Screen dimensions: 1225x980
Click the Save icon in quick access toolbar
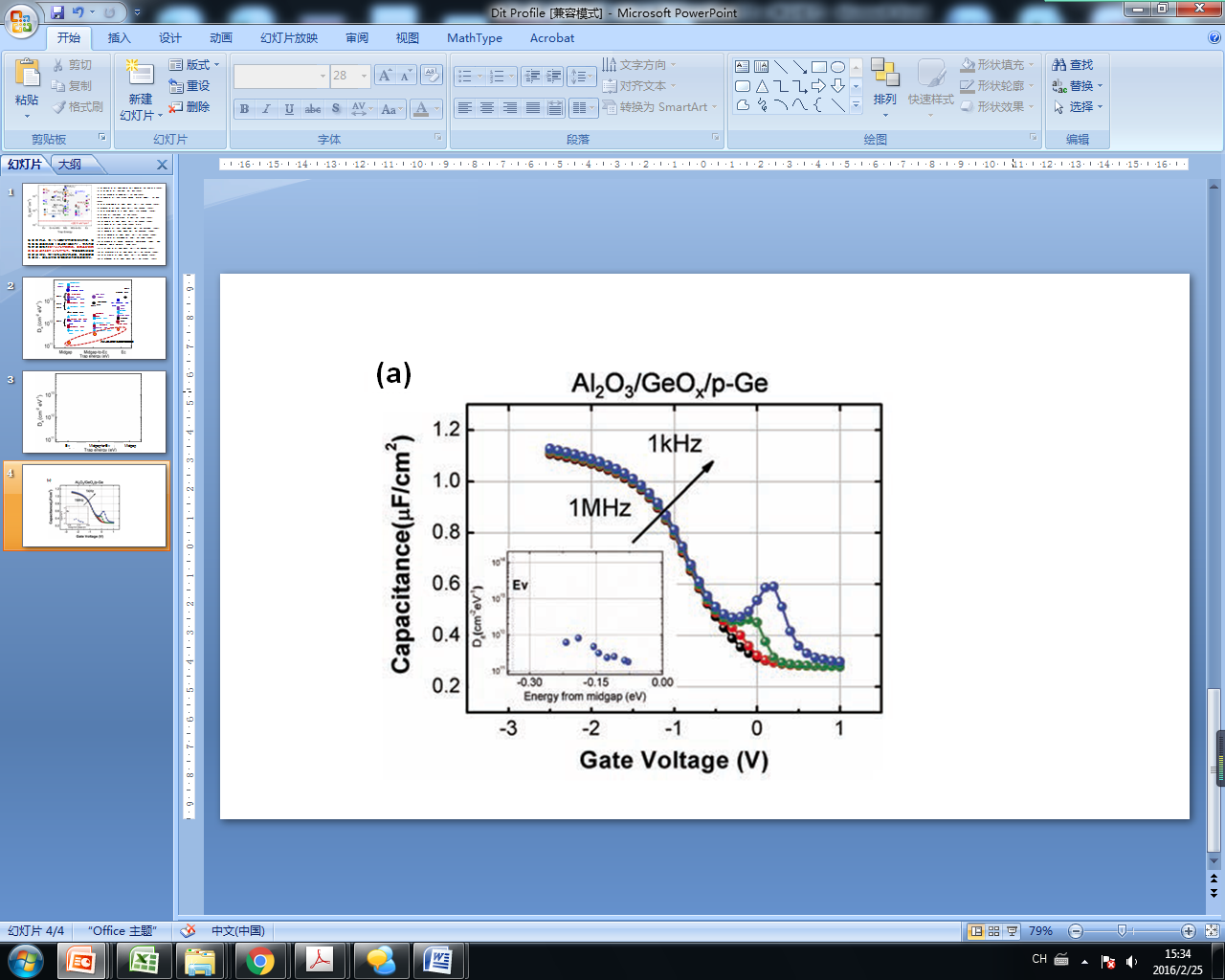tap(57, 12)
